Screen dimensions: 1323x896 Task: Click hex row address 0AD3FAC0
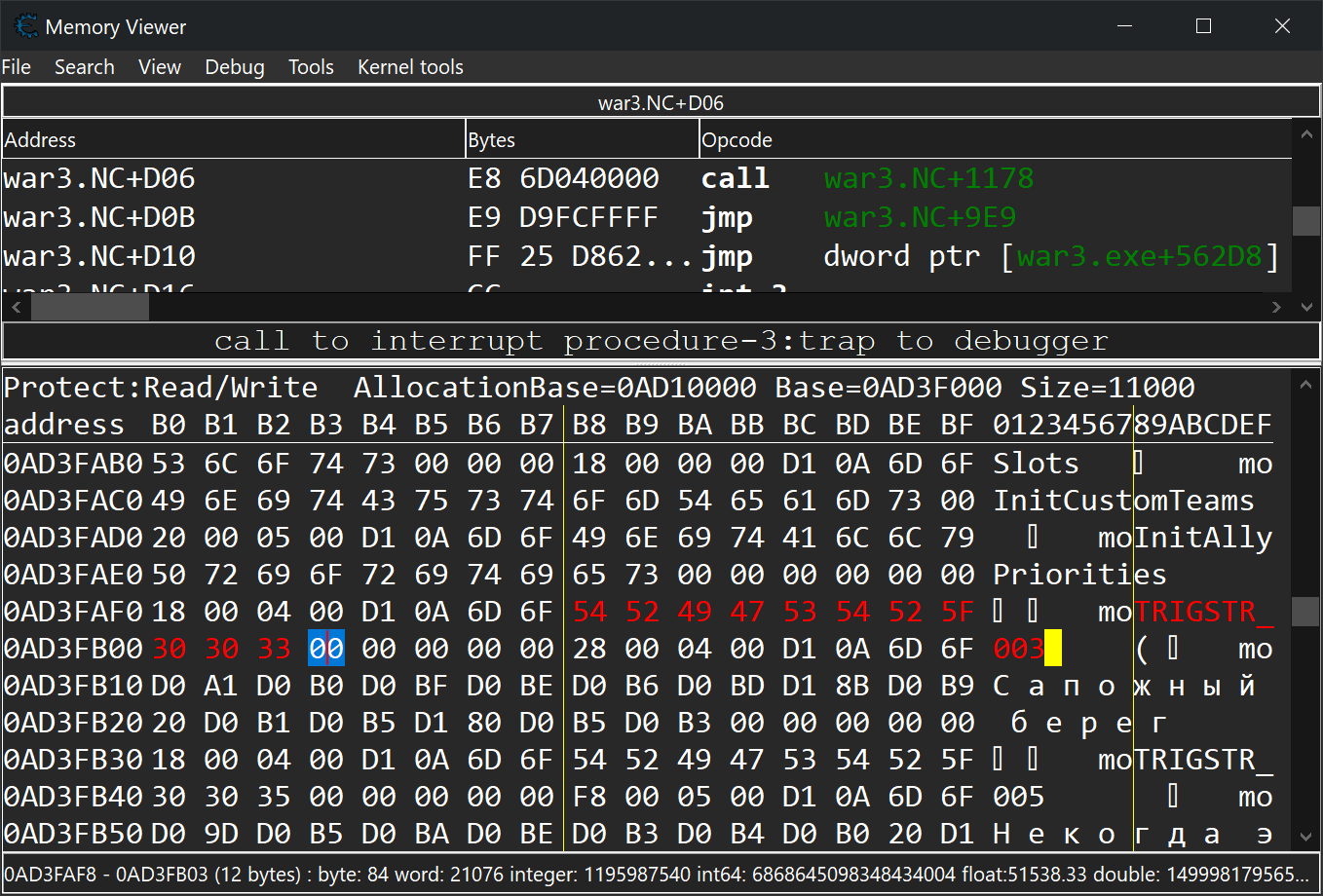74,501
